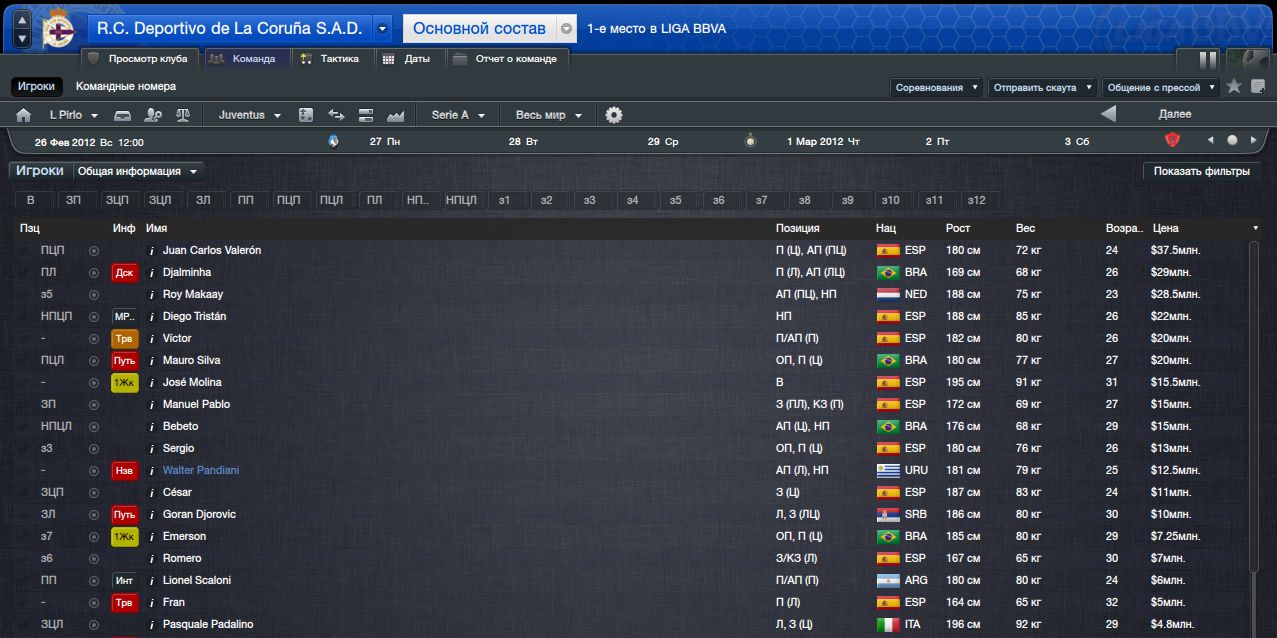Open the Отправить скаута dropdown

coord(1042,87)
